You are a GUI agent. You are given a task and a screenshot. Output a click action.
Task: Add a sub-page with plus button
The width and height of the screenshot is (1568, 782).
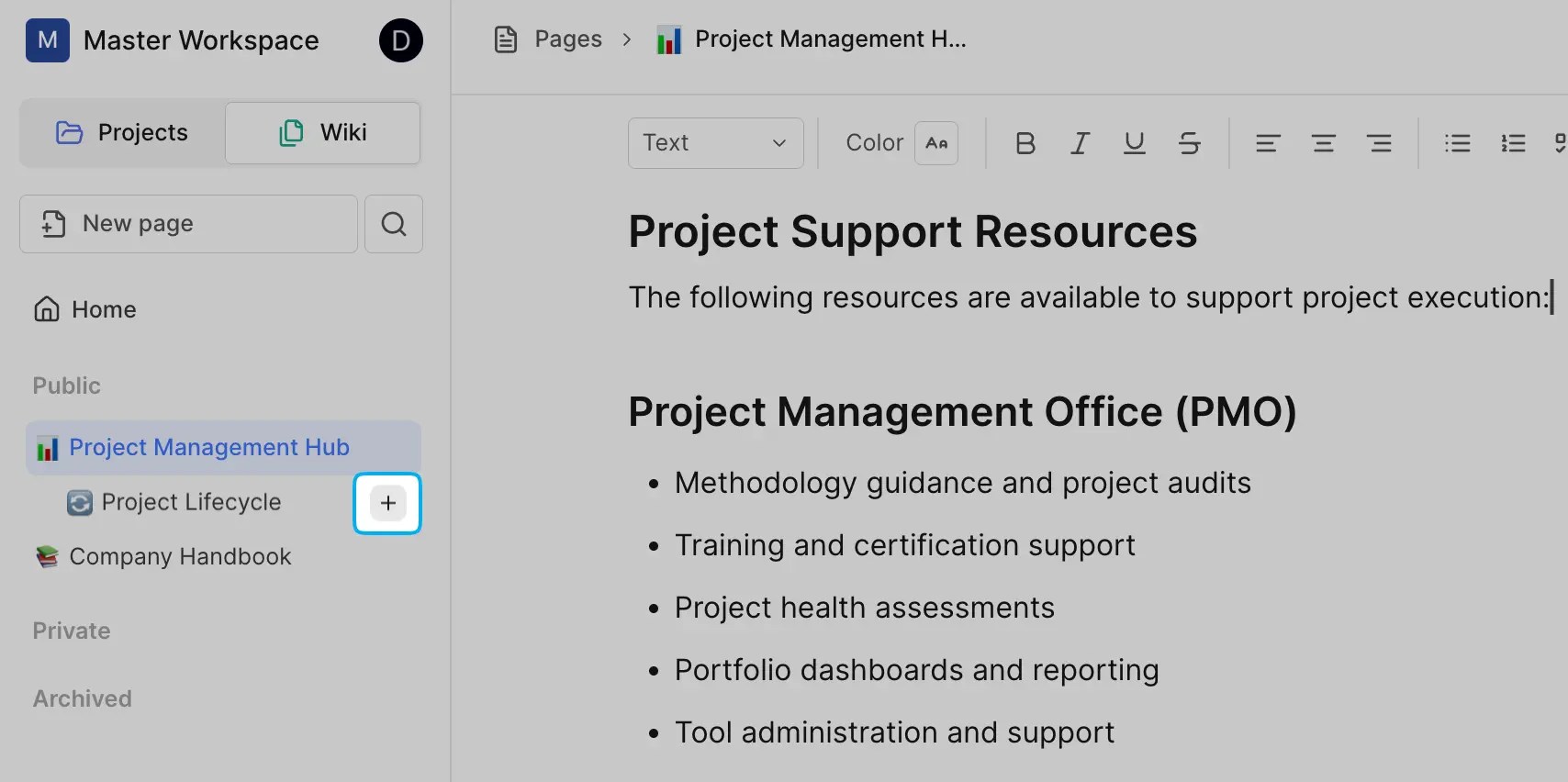coord(388,503)
